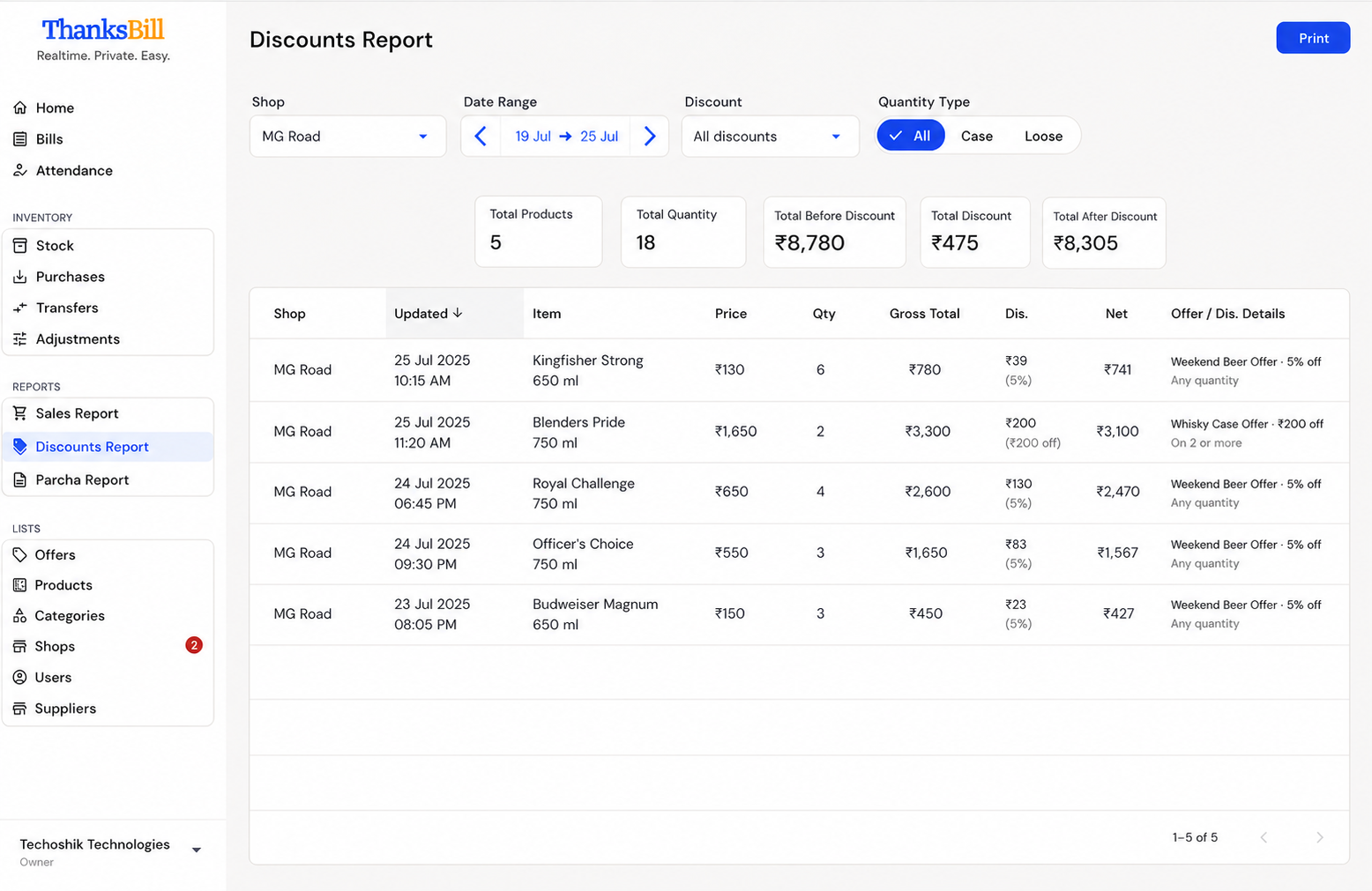The width and height of the screenshot is (1372, 891).
Task: Select the Case quantity type option
Action: [x=977, y=136]
